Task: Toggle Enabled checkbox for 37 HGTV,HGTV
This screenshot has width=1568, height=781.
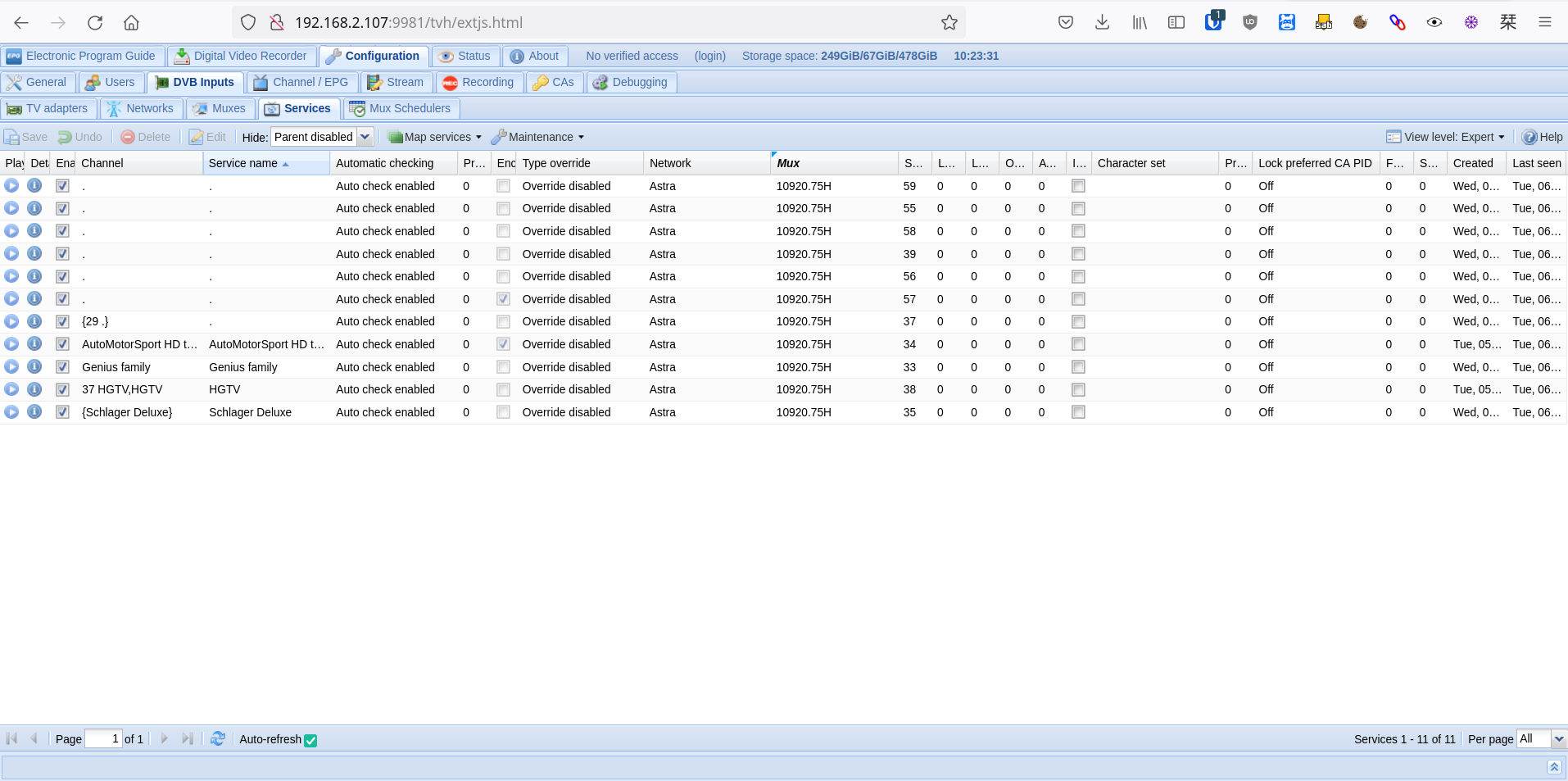Action: pos(62,389)
